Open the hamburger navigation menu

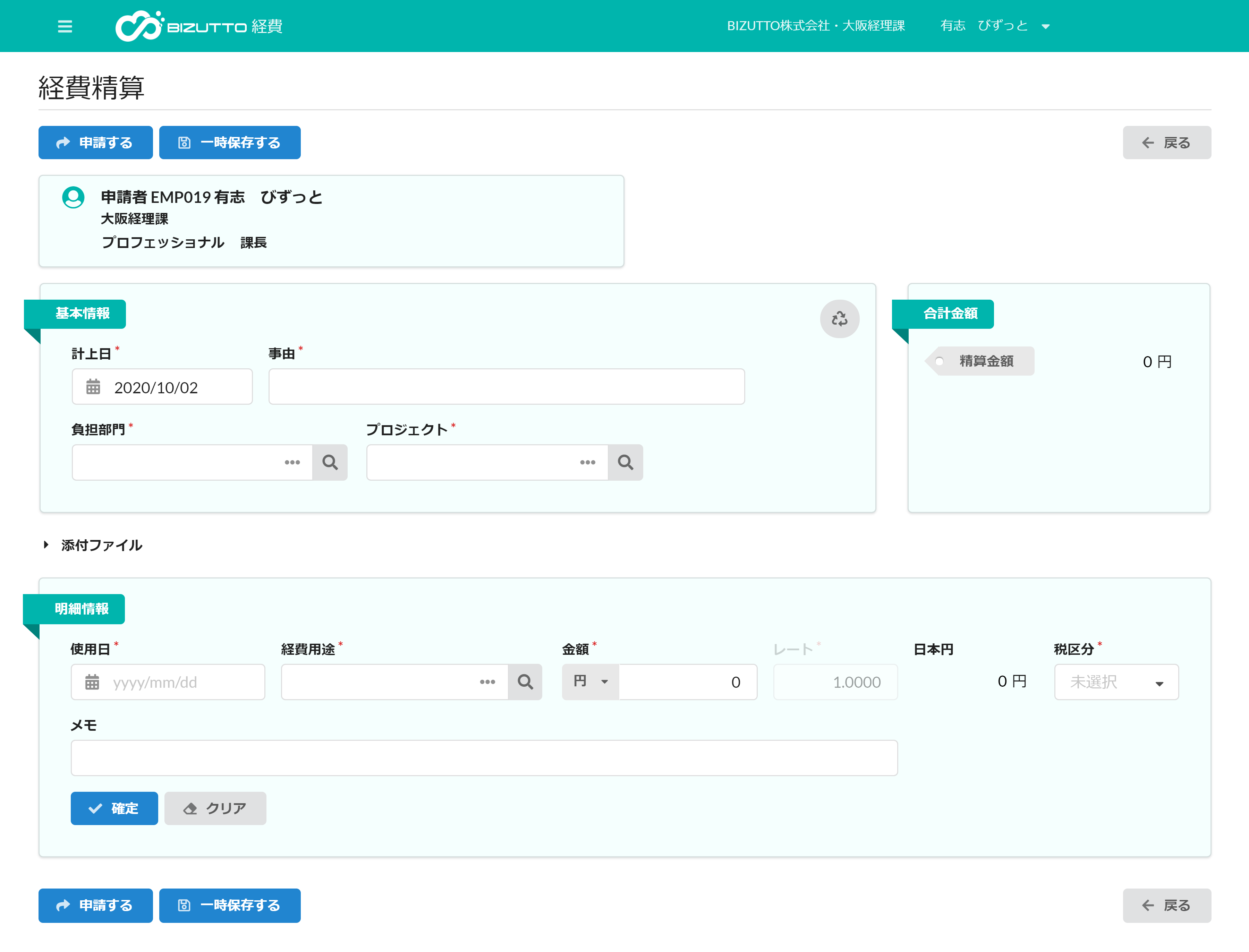[x=65, y=26]
